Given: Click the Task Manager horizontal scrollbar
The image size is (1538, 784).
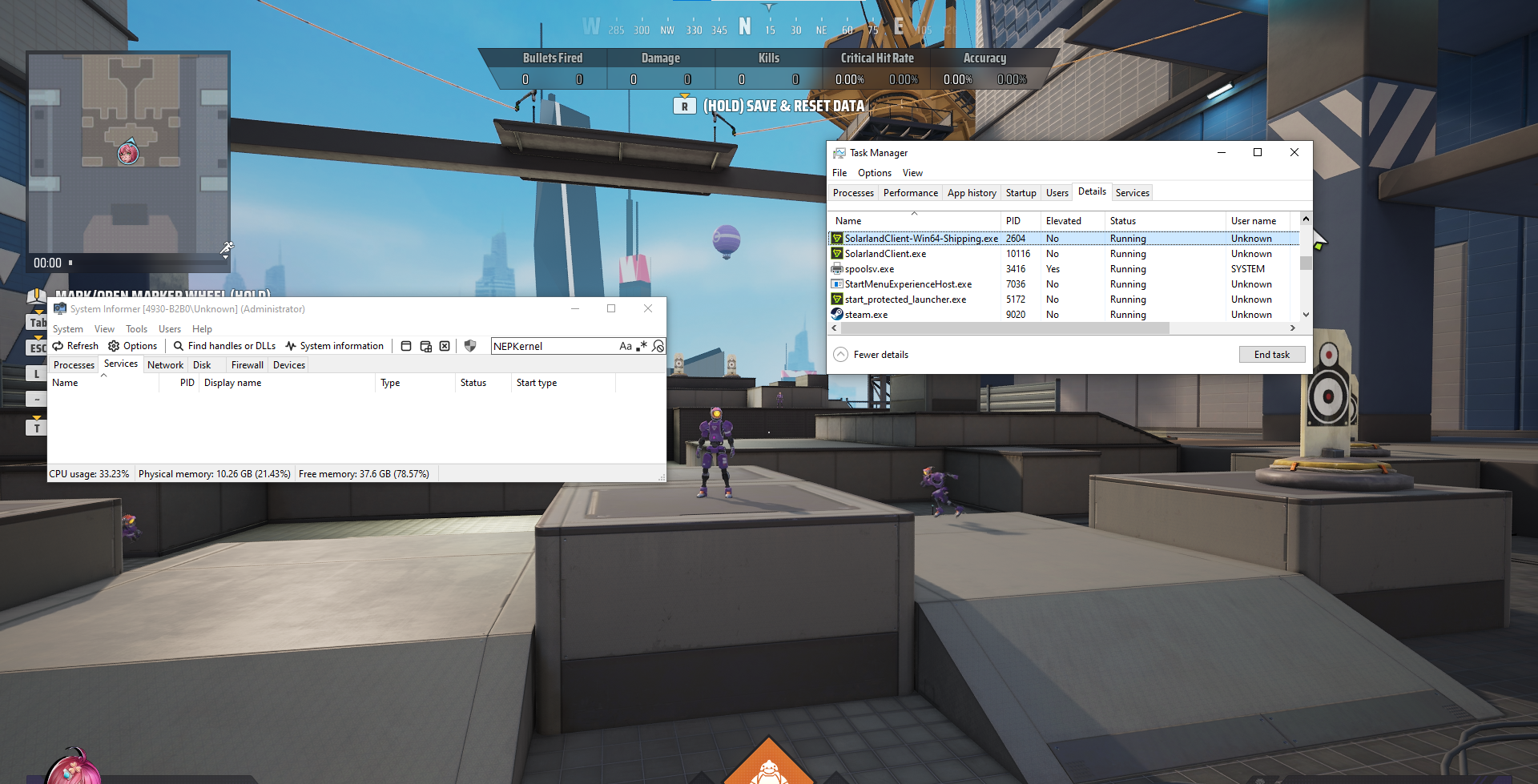Looking at the screenshot, I should pos(1001,328).
